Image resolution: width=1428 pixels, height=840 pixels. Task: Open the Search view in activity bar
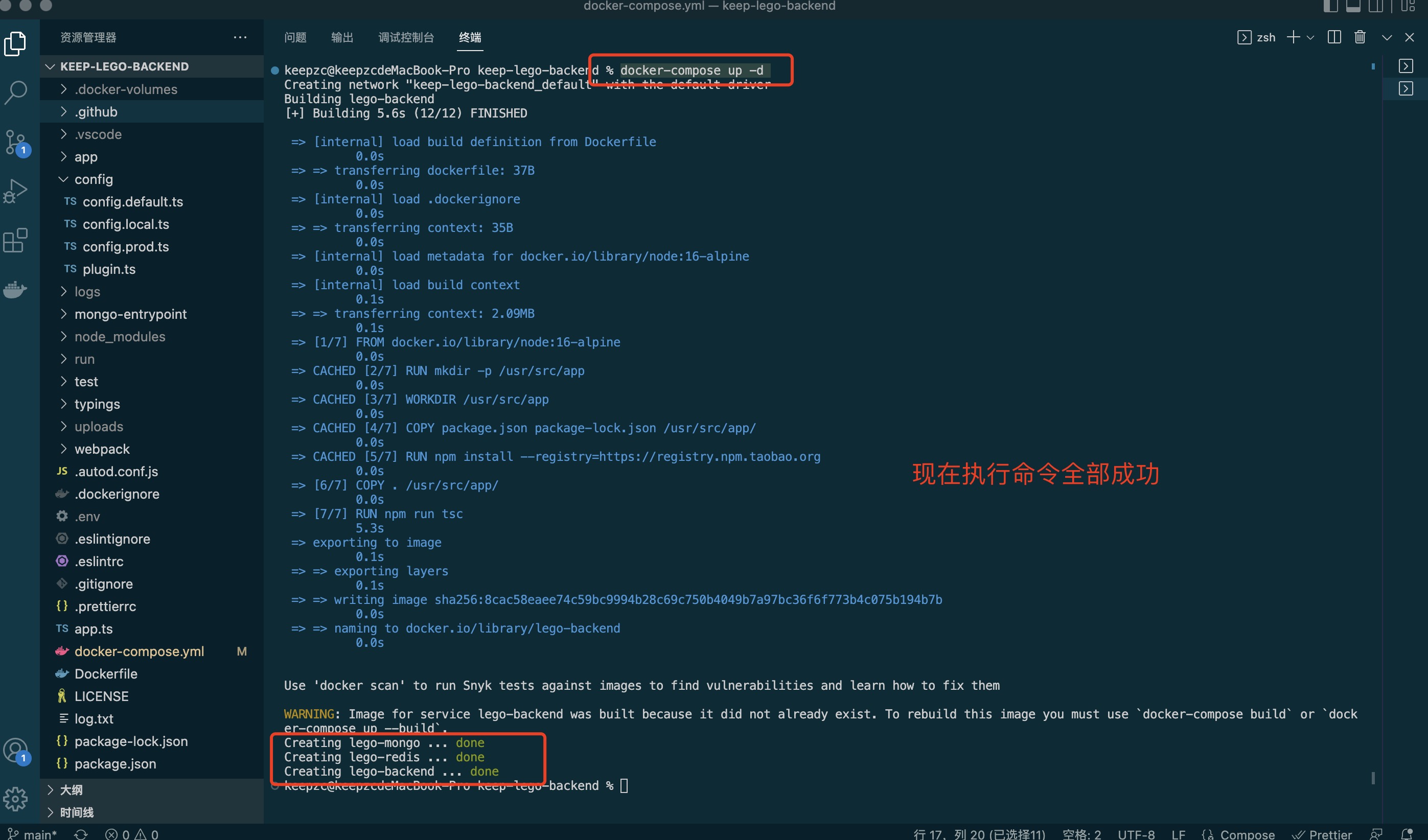(x=15, y=92)
